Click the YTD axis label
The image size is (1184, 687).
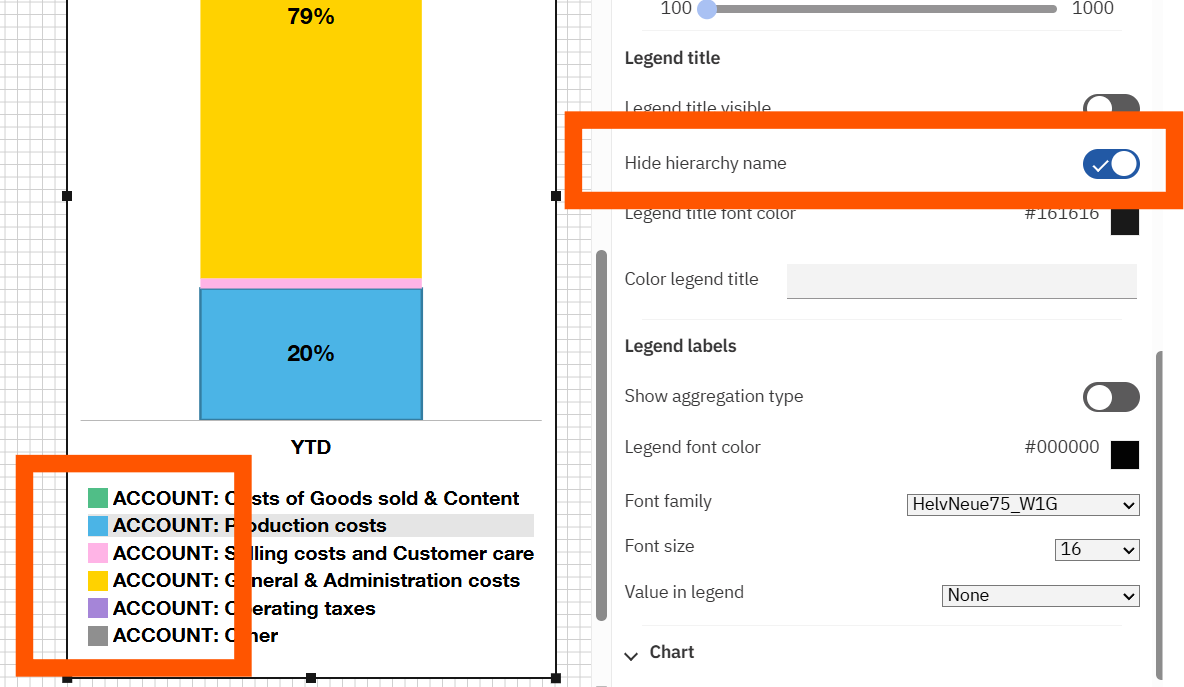[x=311, y=447]
